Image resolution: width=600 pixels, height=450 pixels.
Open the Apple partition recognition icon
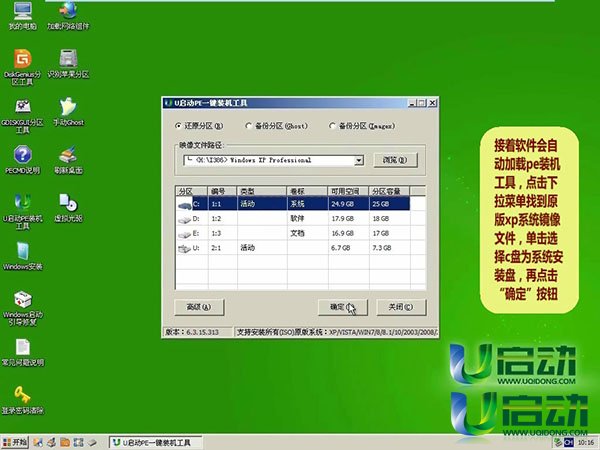pos(68,64)
